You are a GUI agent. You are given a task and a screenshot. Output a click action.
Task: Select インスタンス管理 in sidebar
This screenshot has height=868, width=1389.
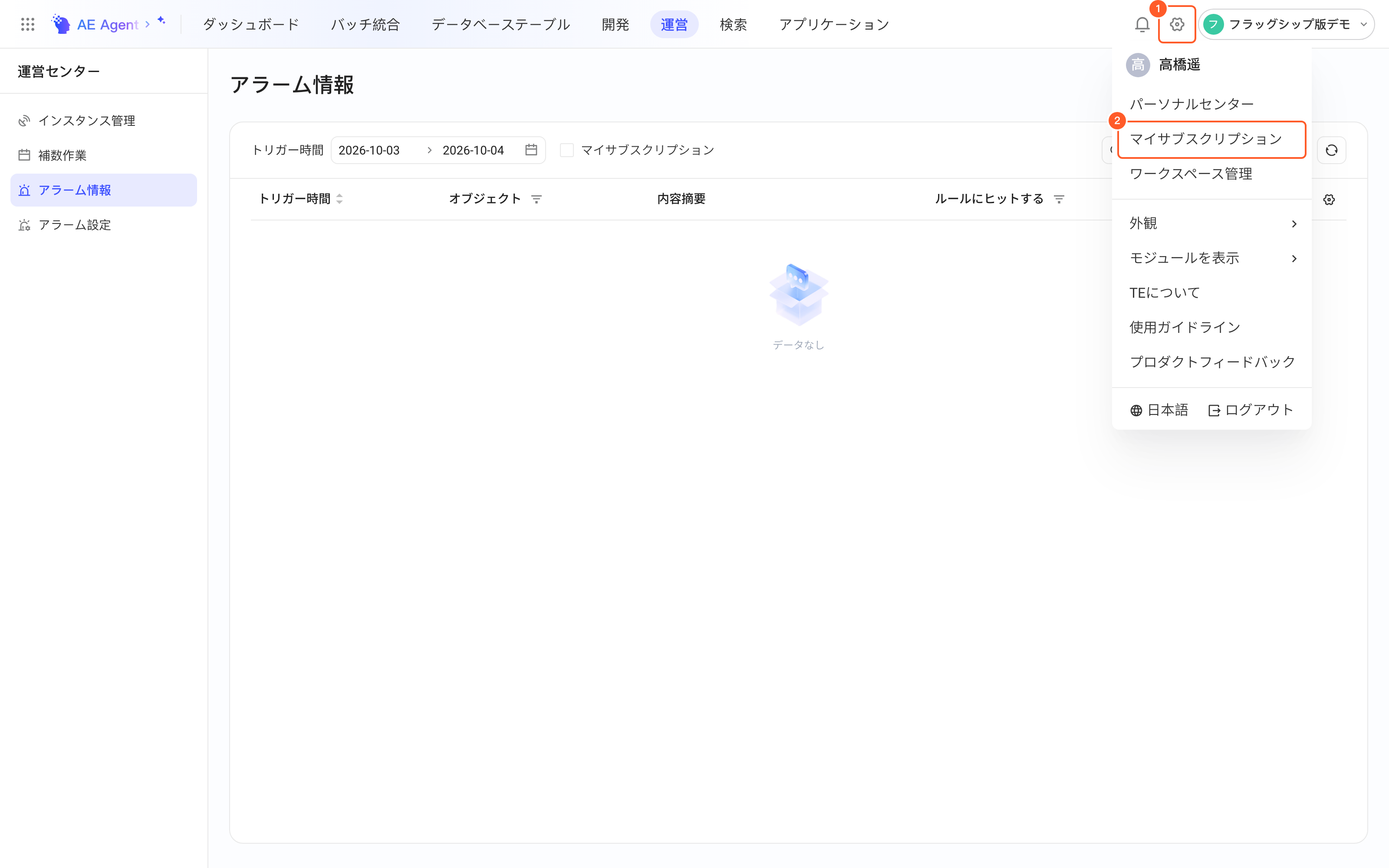coord(103,121)
